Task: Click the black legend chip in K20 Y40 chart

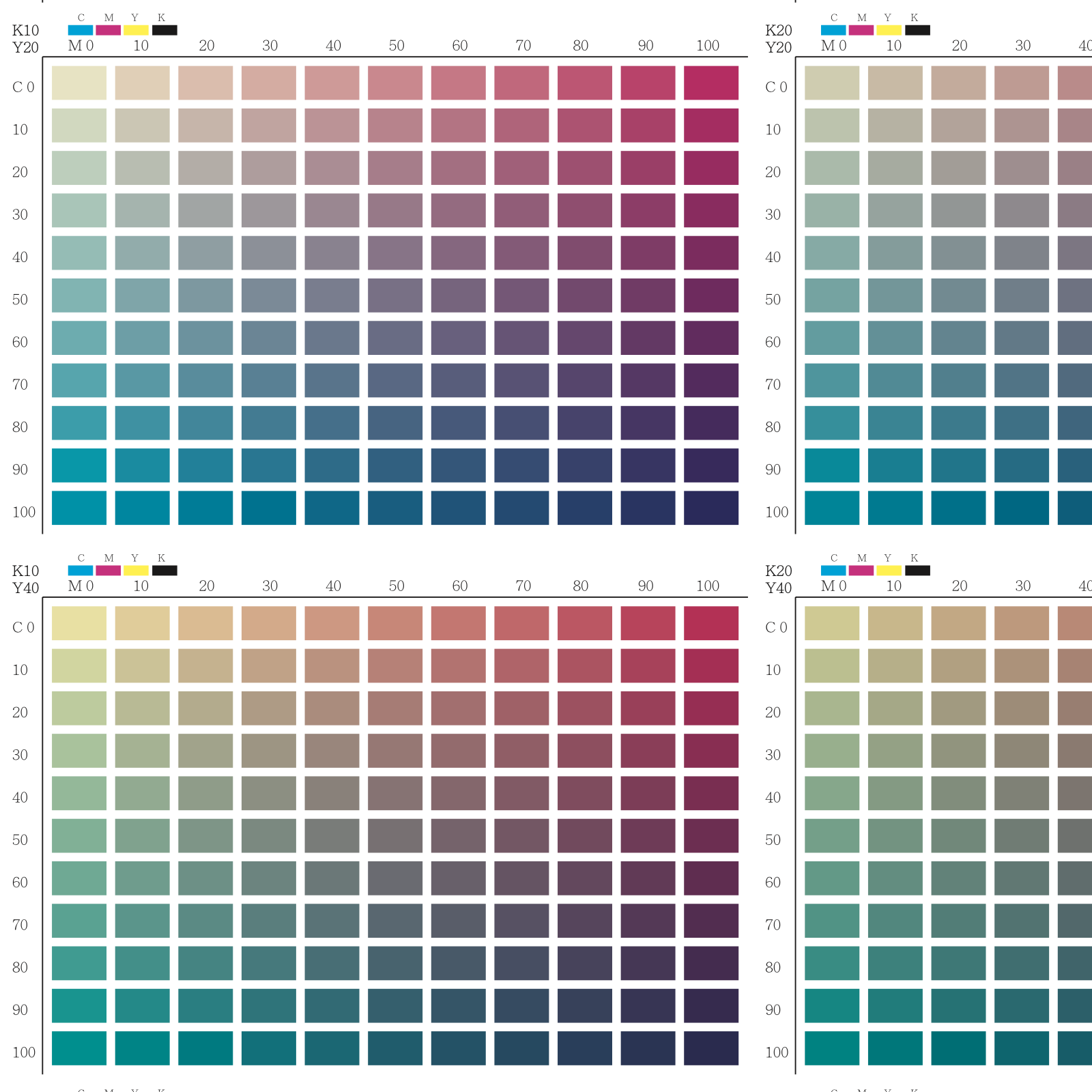Action: 917,571
